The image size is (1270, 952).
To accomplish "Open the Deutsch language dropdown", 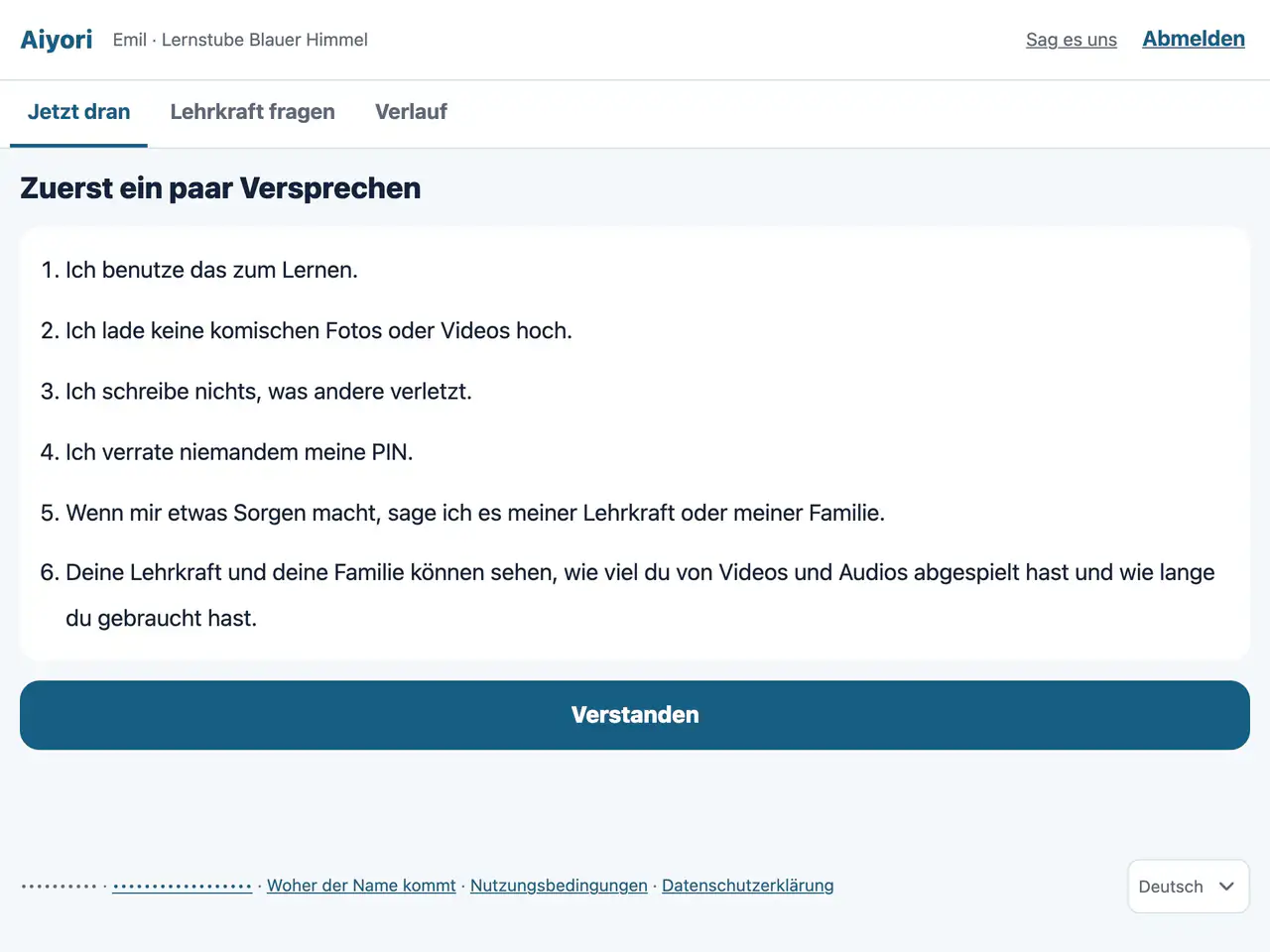I will pyautogui.click(x=1189, y=887).
